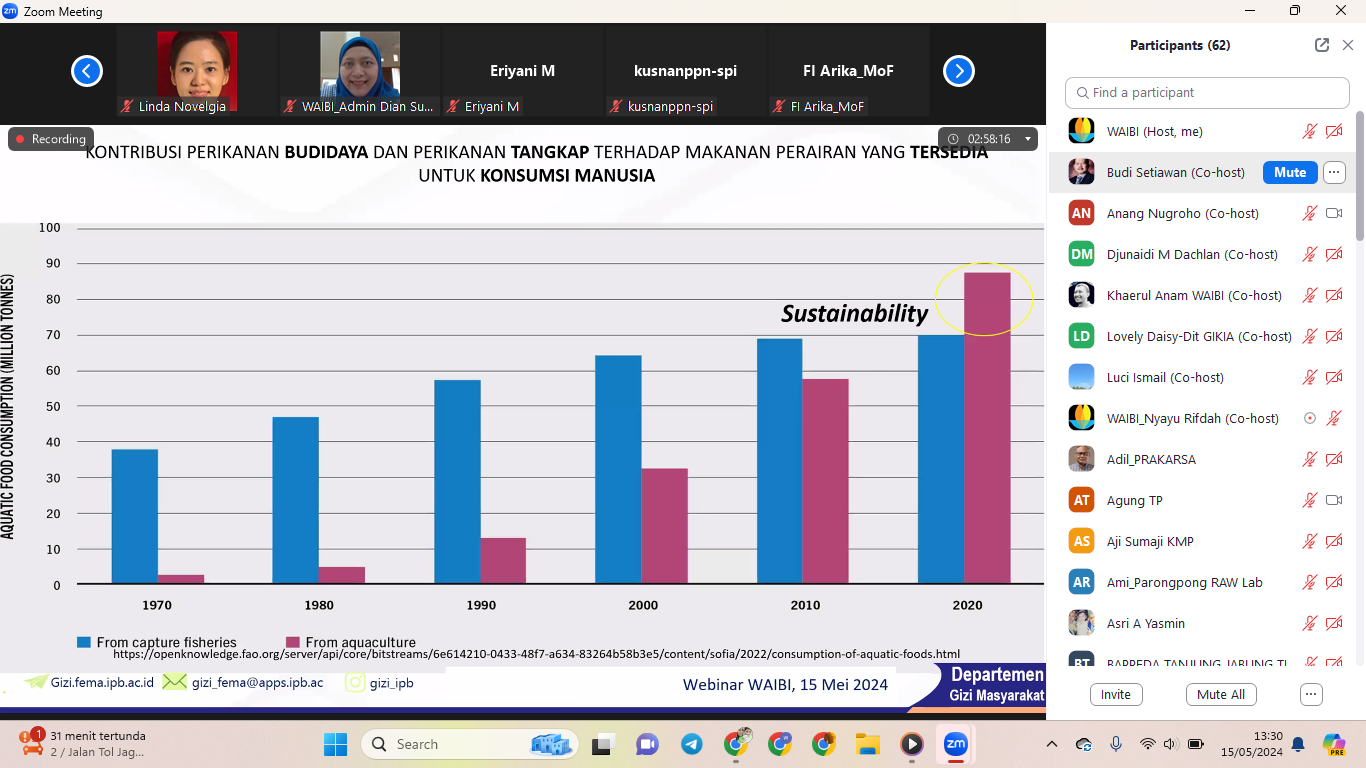This screenshot has width=1366, height=768.
Task: Toggle microphone for Agung TP
Action: pos(1309,500)
